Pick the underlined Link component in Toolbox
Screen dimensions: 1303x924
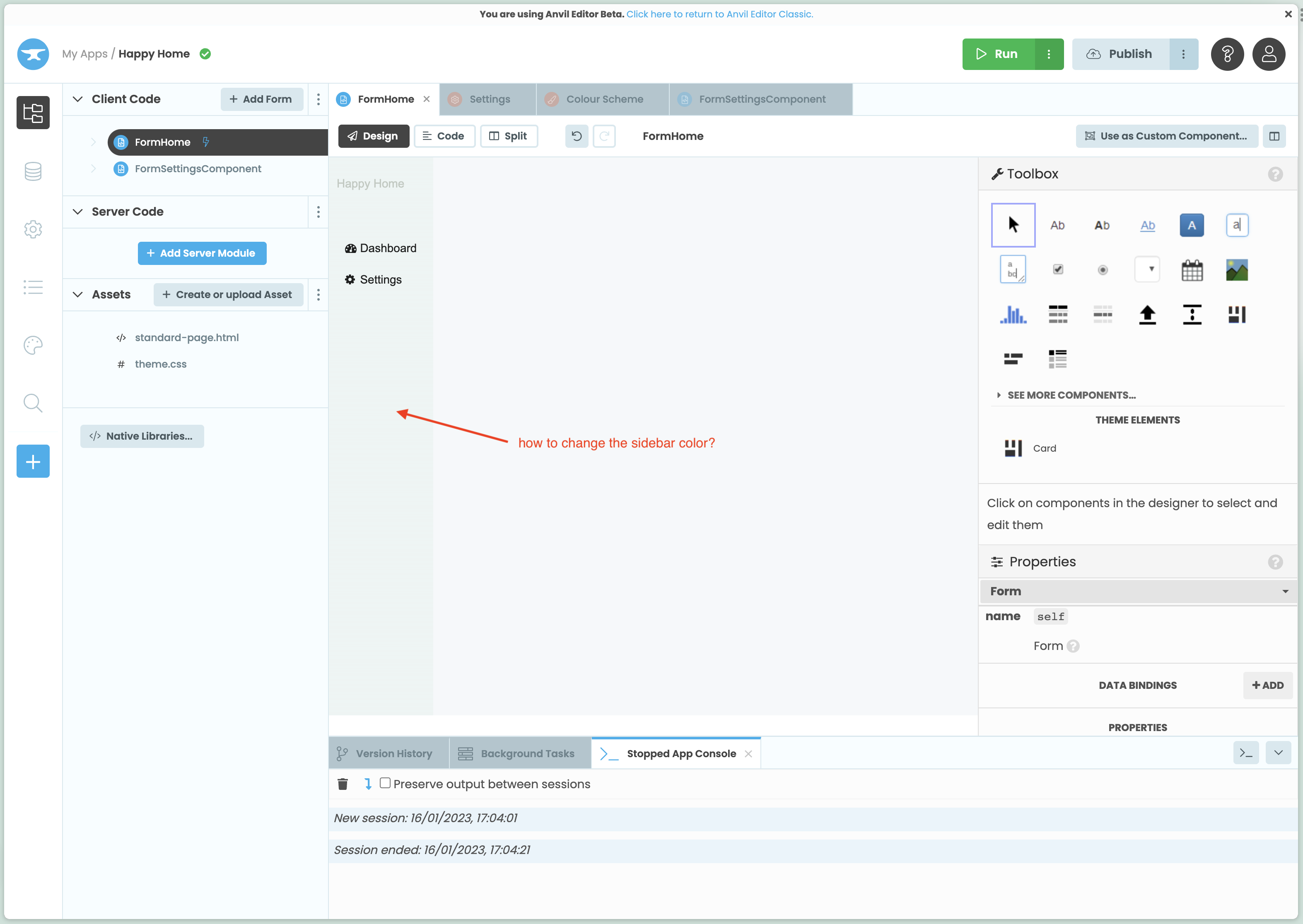tap(1147, 225)
